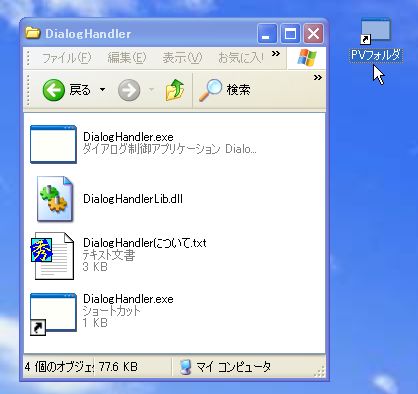Open the 表示(V) menu
Screen dimensions: 418x394
pos(182,58)
